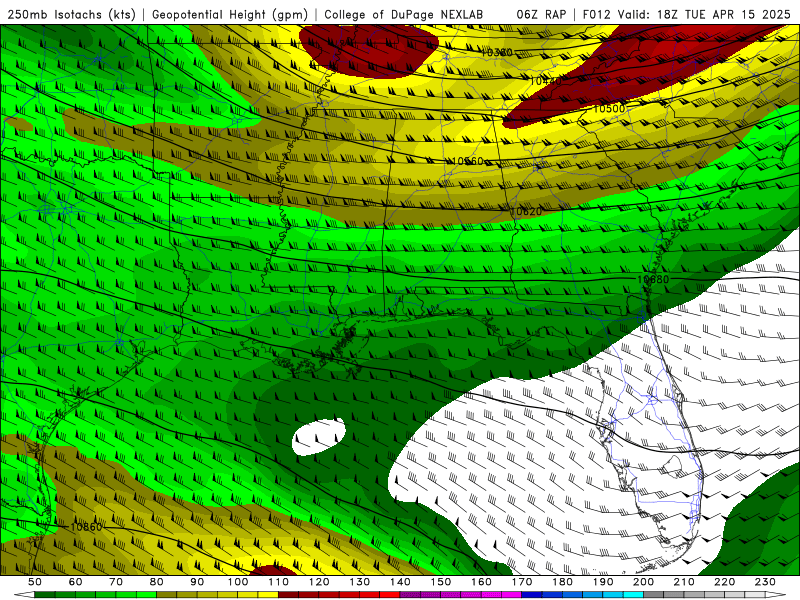This screenshot has height=600, width=800.
Task: Click the 130 value on the color scale
Action: tap(360, 582)
